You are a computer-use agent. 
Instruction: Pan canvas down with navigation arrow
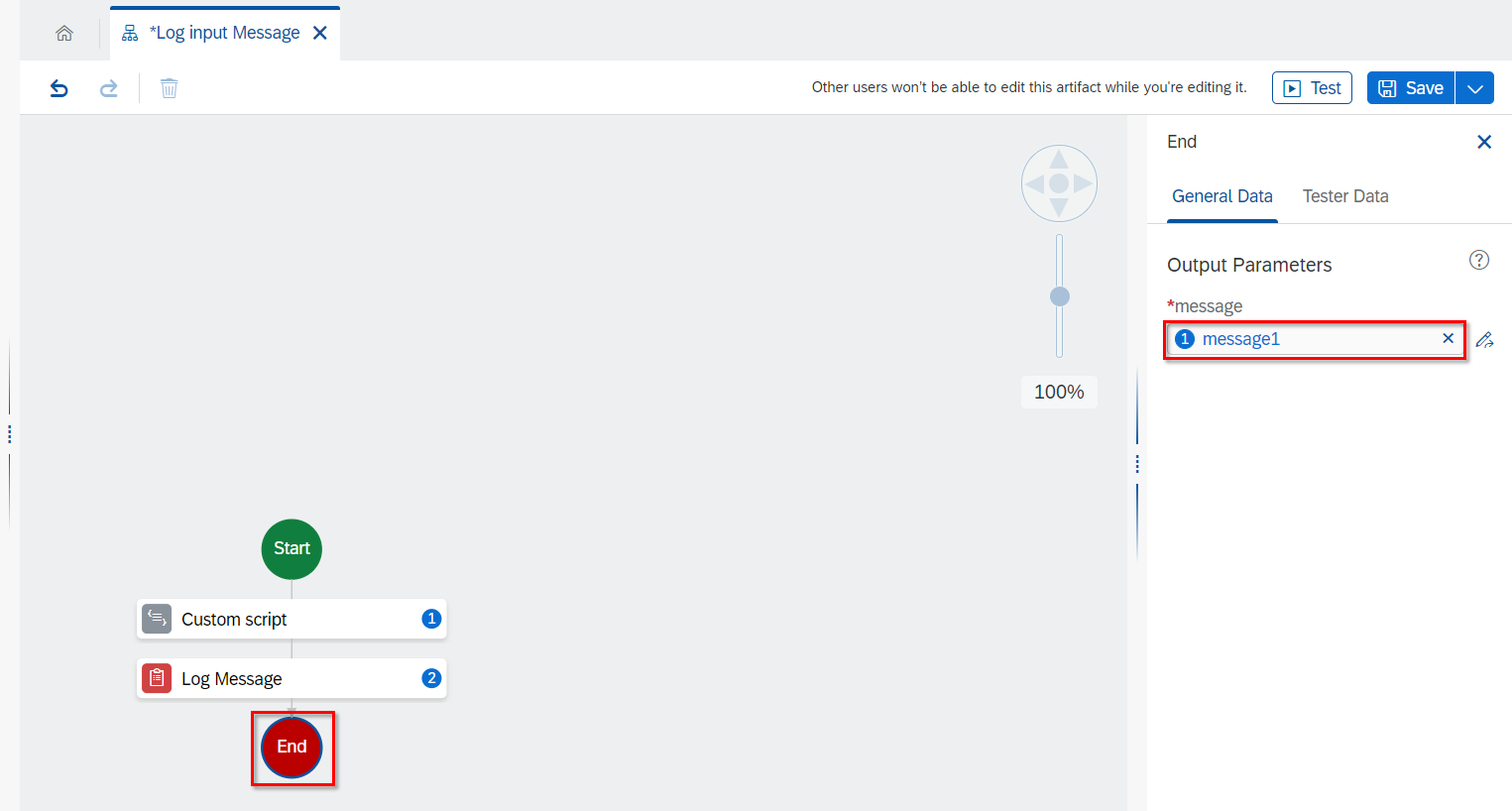coord(1059,207)
